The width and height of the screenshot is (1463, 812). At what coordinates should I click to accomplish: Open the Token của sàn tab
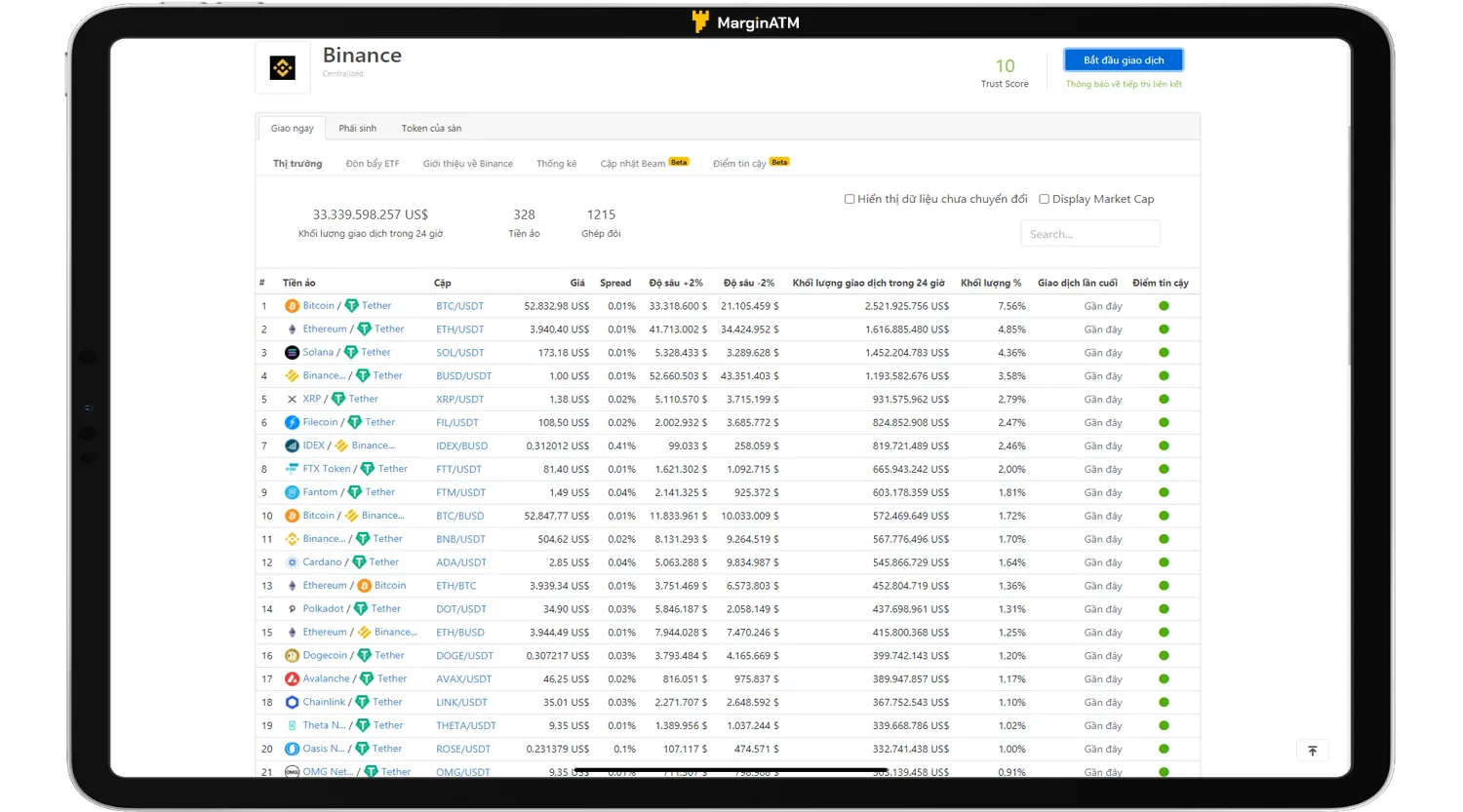coord(431,128)
